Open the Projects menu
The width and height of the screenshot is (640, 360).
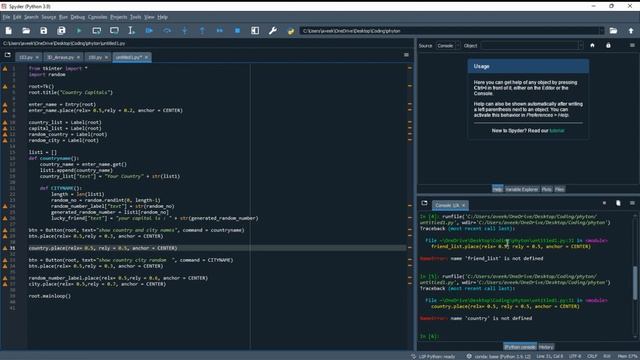[x=119, y=17]
